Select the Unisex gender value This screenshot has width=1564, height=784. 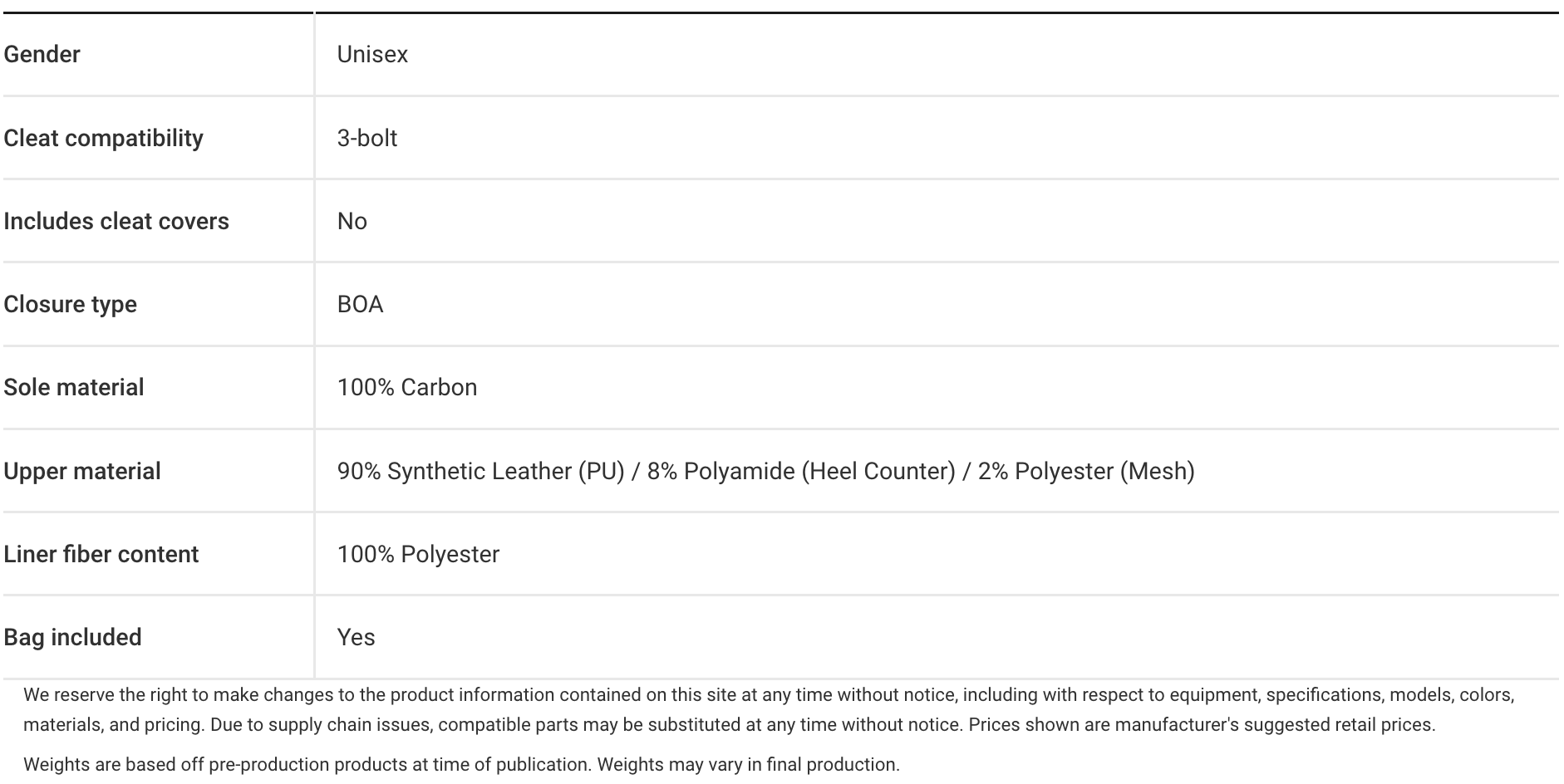coord(372,55)
